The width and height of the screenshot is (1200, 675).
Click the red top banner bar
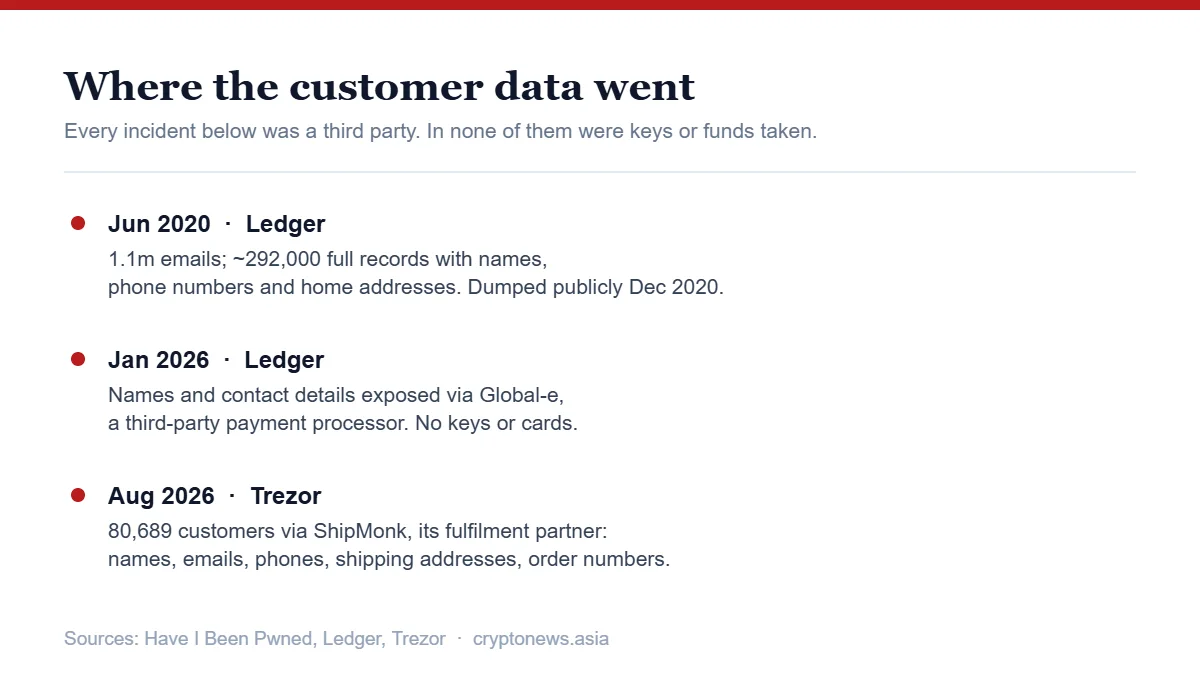click(600, 5)
